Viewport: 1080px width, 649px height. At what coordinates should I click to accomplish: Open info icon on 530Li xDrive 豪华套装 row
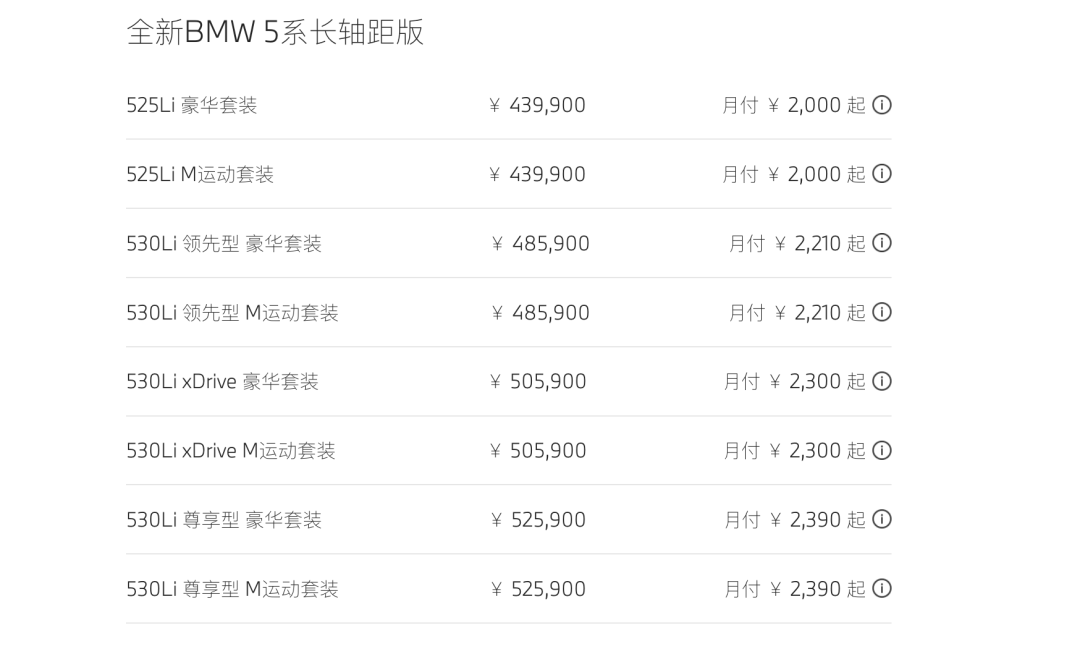[882, 381]
